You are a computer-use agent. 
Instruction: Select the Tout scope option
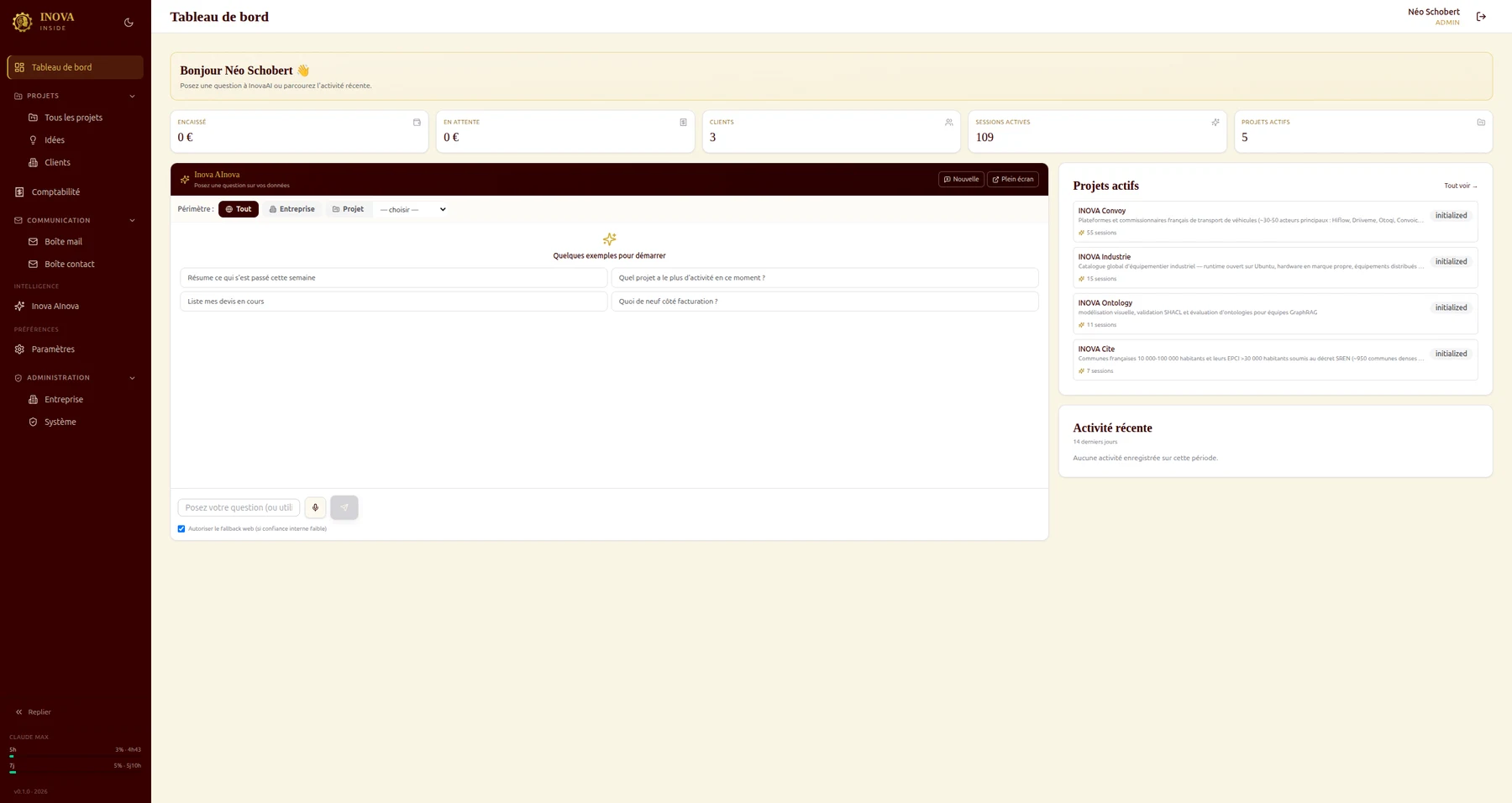[x=239, y=209]
